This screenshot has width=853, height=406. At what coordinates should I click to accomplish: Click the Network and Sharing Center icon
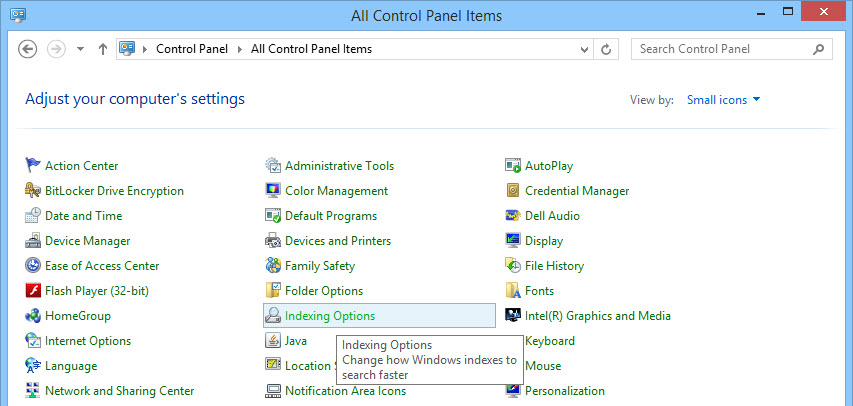[33, 391]
